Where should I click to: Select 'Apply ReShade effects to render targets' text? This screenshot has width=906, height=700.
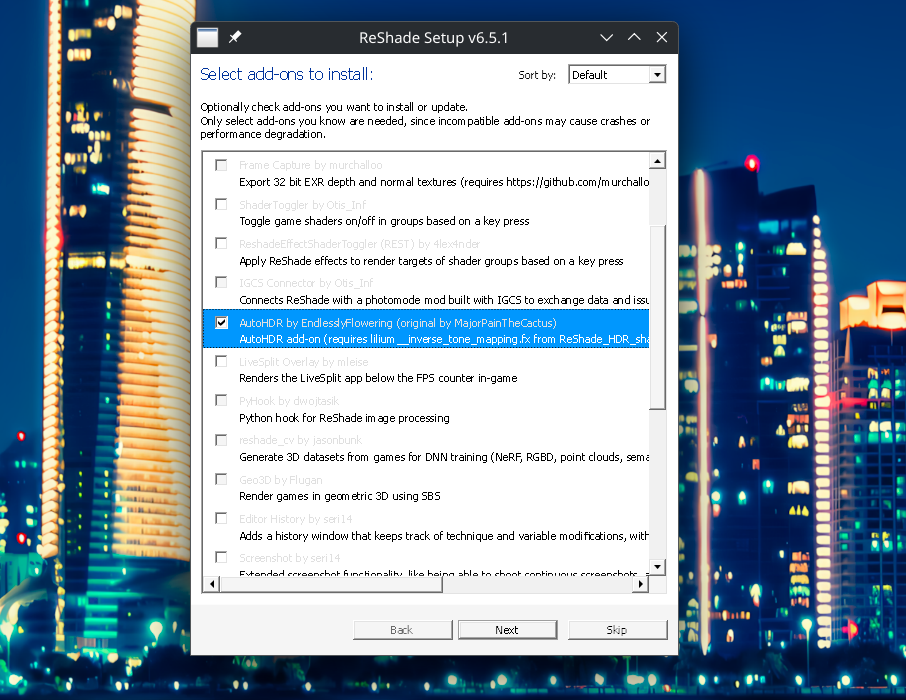point(431,261)
